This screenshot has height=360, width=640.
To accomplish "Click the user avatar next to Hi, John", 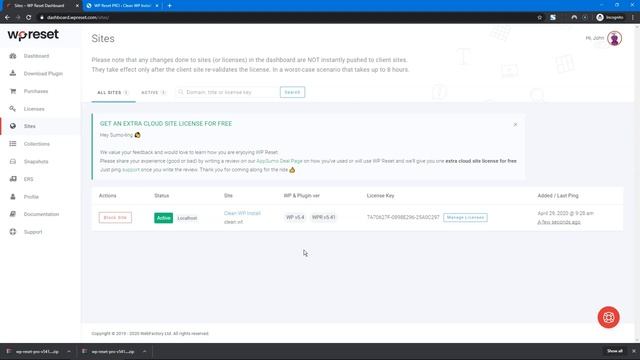I will click(x=614, y=38).
